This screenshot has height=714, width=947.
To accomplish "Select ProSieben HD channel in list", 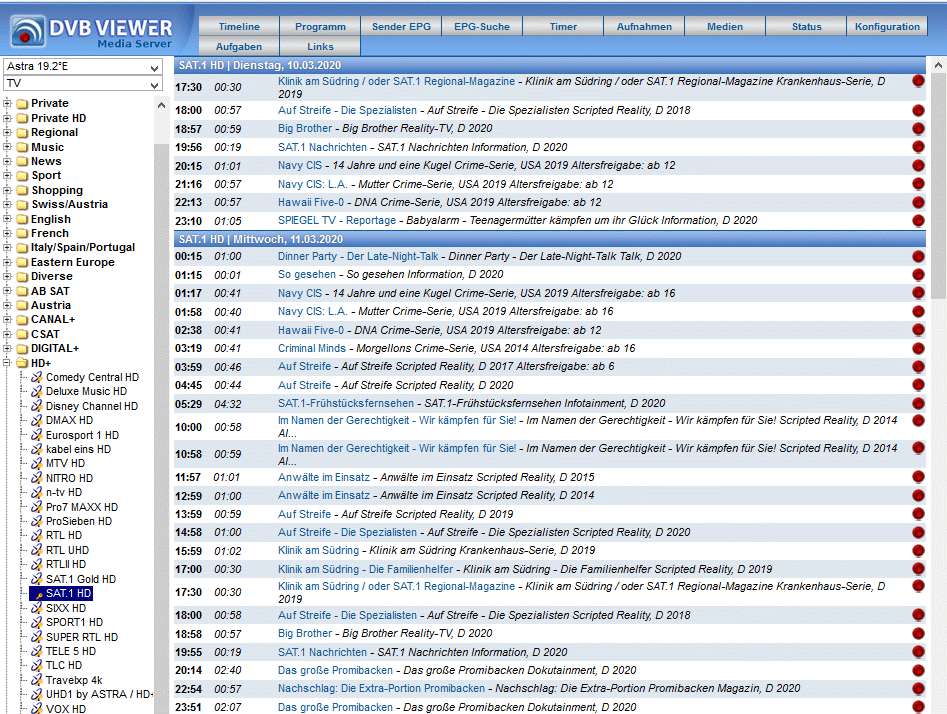I will point(78,521).
